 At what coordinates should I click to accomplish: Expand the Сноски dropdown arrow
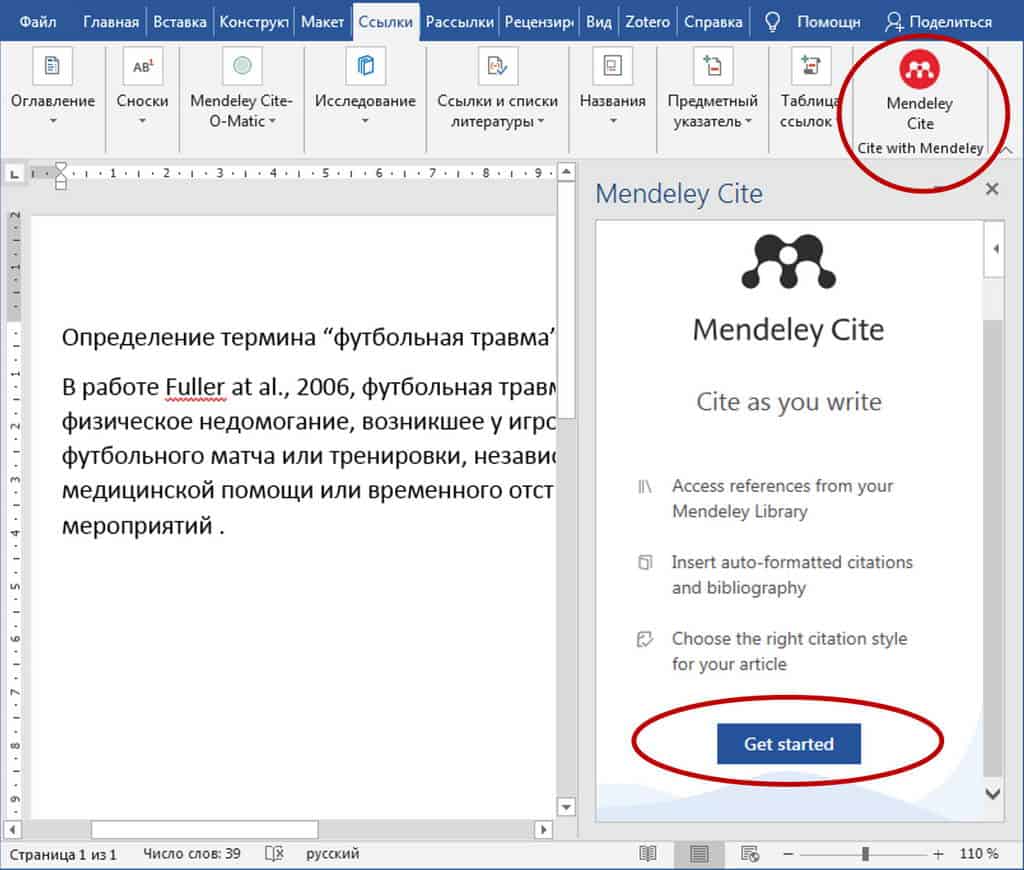click(142, 121)
